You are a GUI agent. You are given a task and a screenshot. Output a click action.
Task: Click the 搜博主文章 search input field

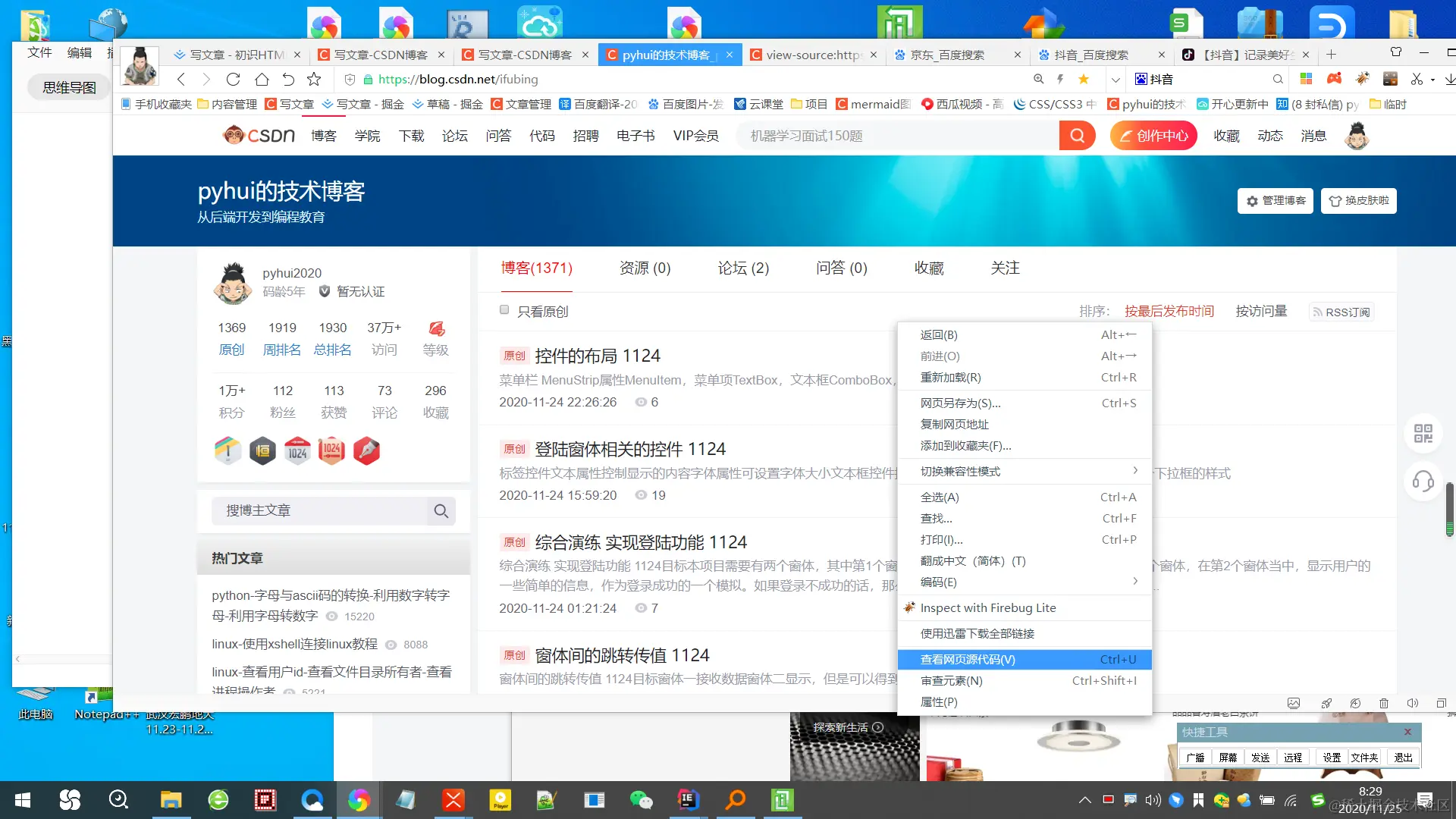click(318, 511)
